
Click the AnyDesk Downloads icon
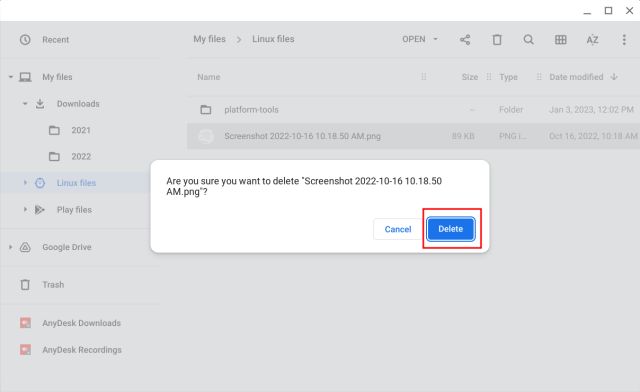tap(25, 323)
